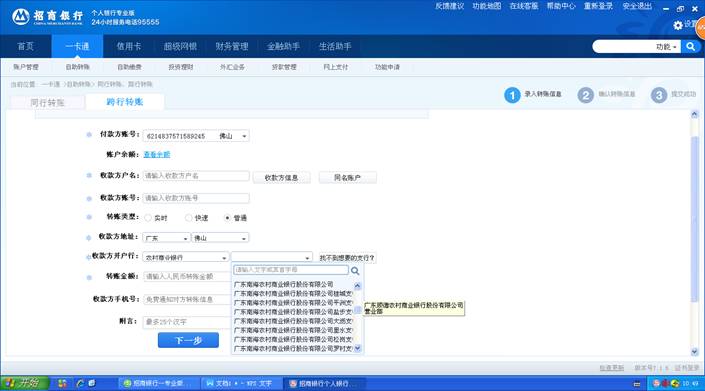Focus the branch search text box
The height and width of the screenshot is (391, 705).
pyautogui.click(x=290, y=270)
